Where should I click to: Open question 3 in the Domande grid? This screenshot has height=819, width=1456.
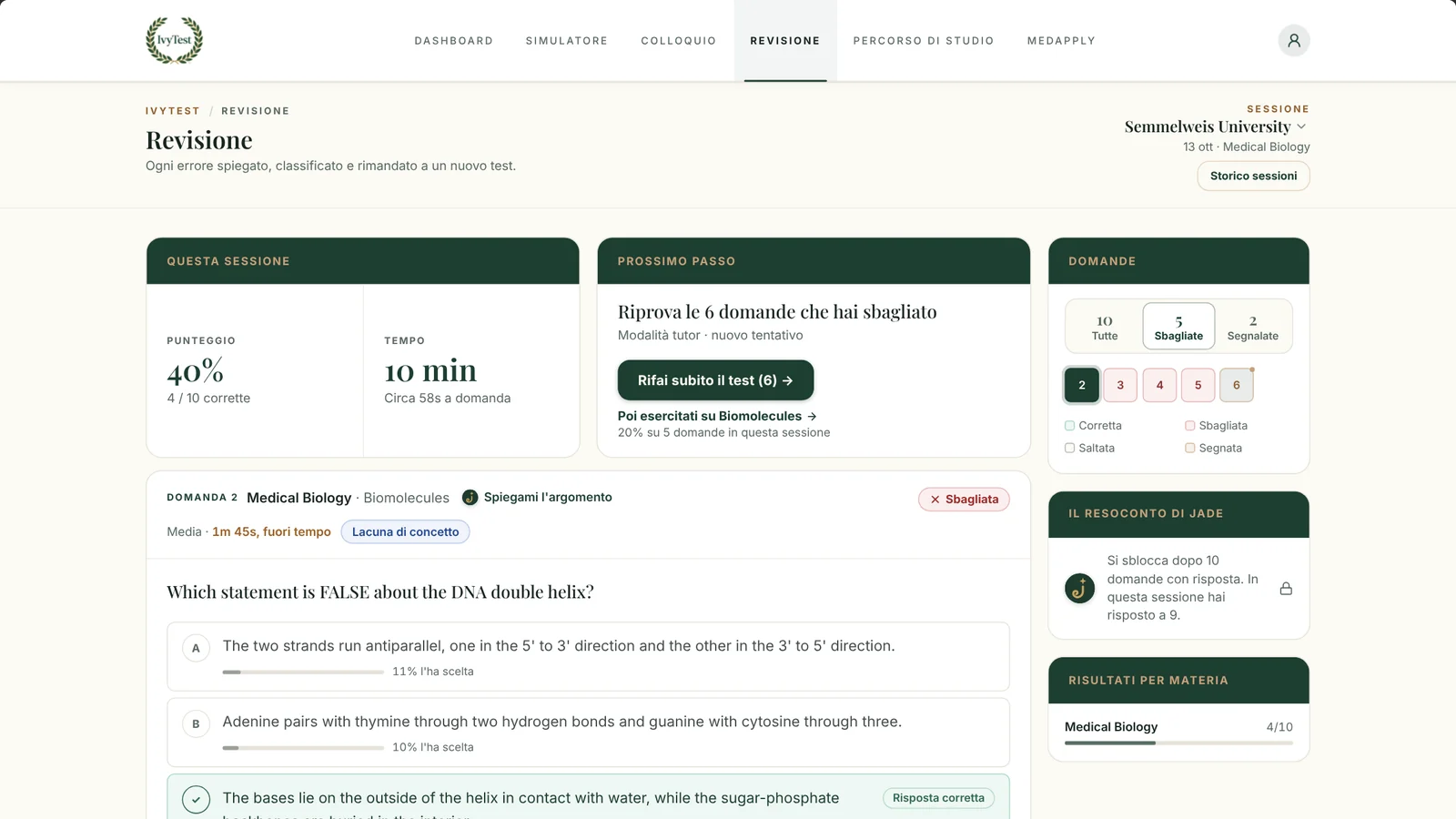1120,385
